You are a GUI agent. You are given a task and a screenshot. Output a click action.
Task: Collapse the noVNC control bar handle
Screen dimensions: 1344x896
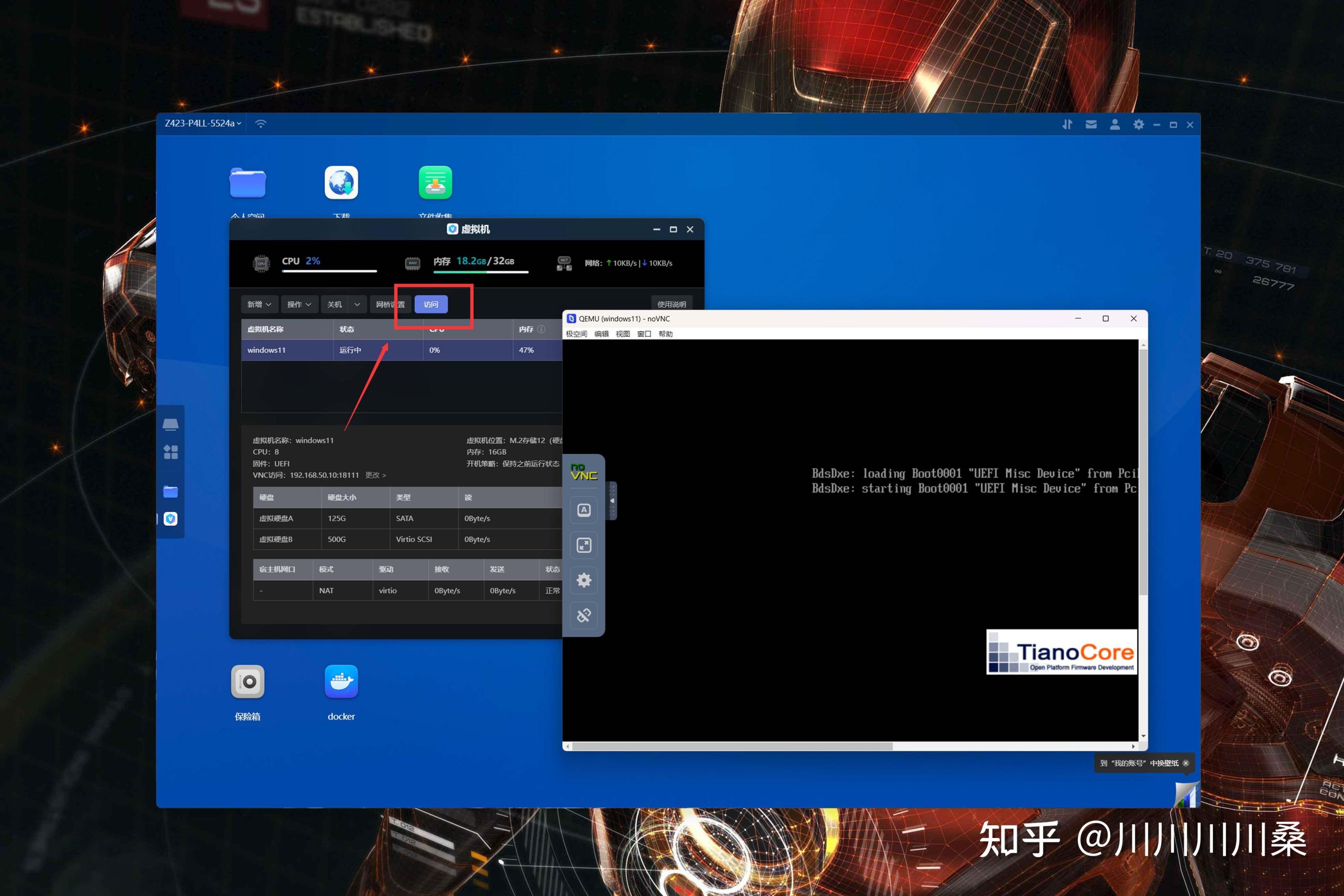[612, 501]
